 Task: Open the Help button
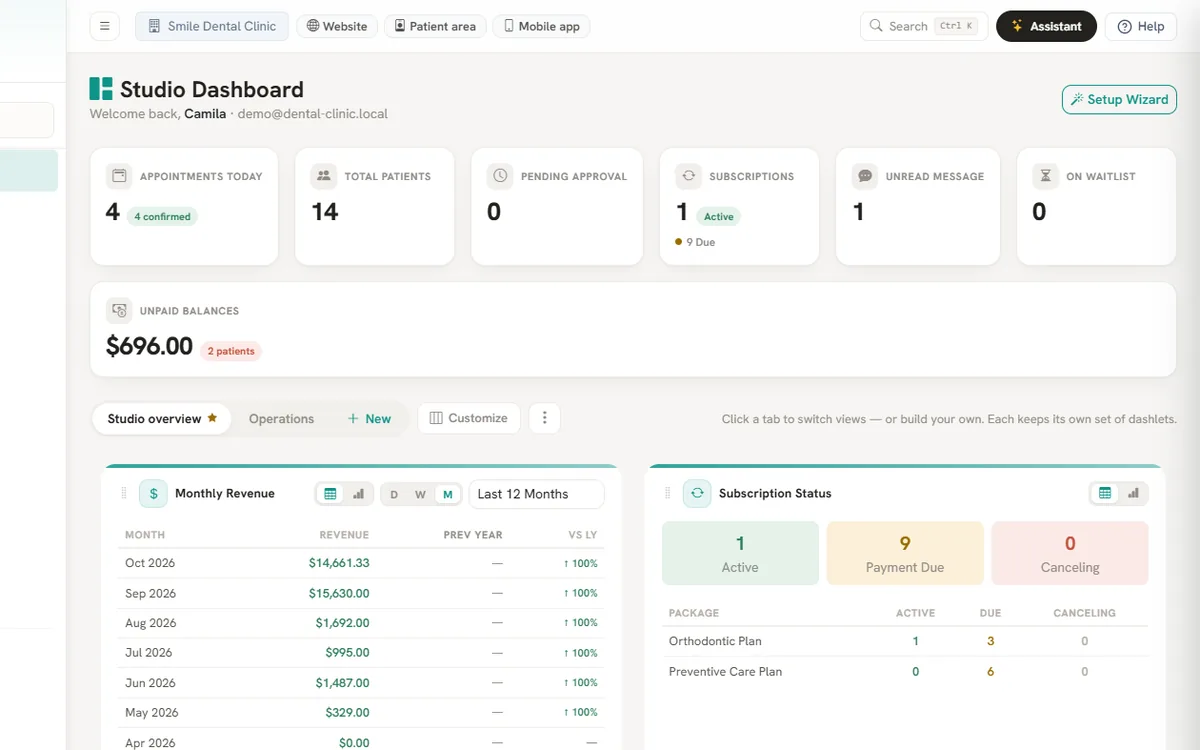tap(1141, 26)
